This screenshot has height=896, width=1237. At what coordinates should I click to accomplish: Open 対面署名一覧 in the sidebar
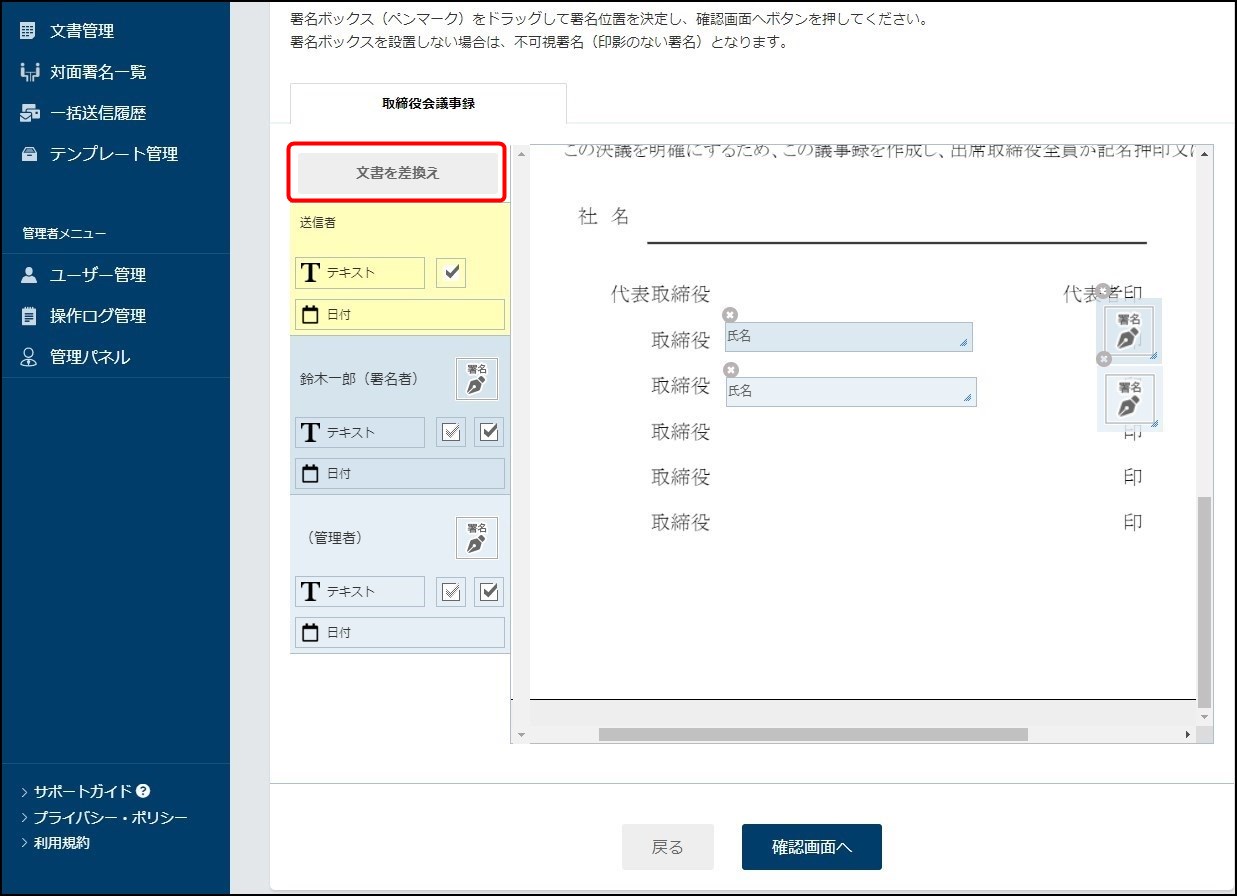tap(98, 72)
